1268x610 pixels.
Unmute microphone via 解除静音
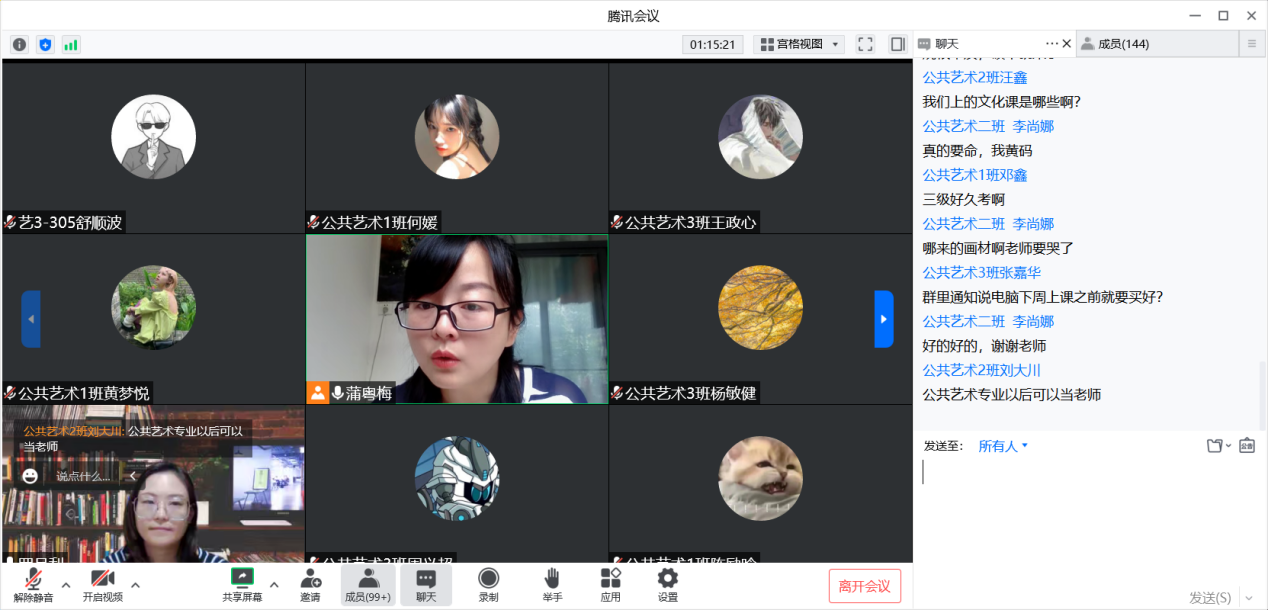[33, 585]
